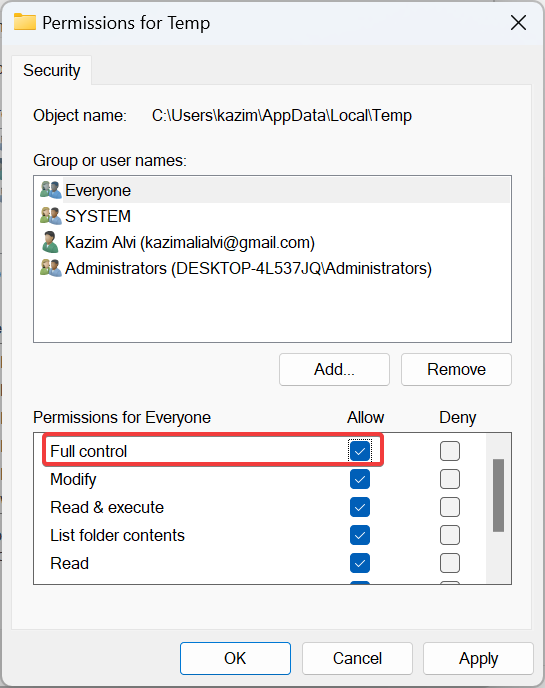Close the Permissions for Temp dialog
The width and height of the screenshot is (545, 688).
[x=518, y=22]
